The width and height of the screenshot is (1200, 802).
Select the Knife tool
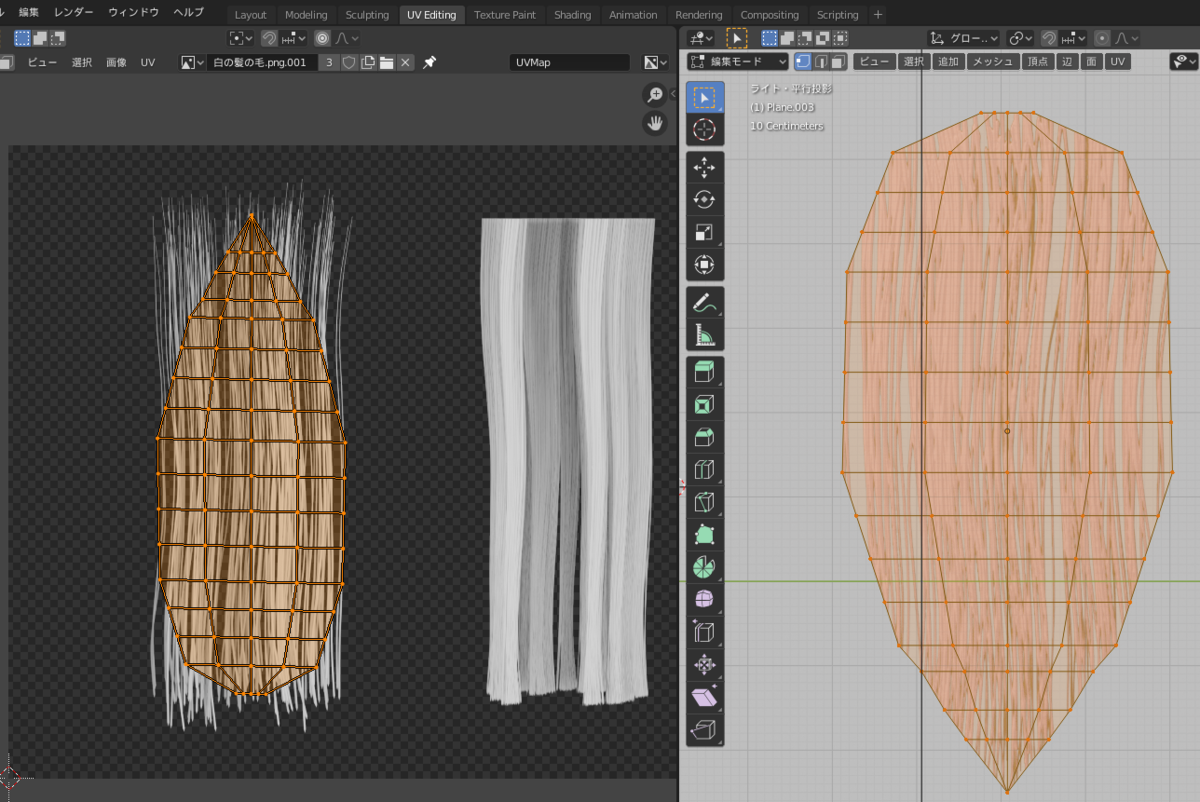coord(705,503)
